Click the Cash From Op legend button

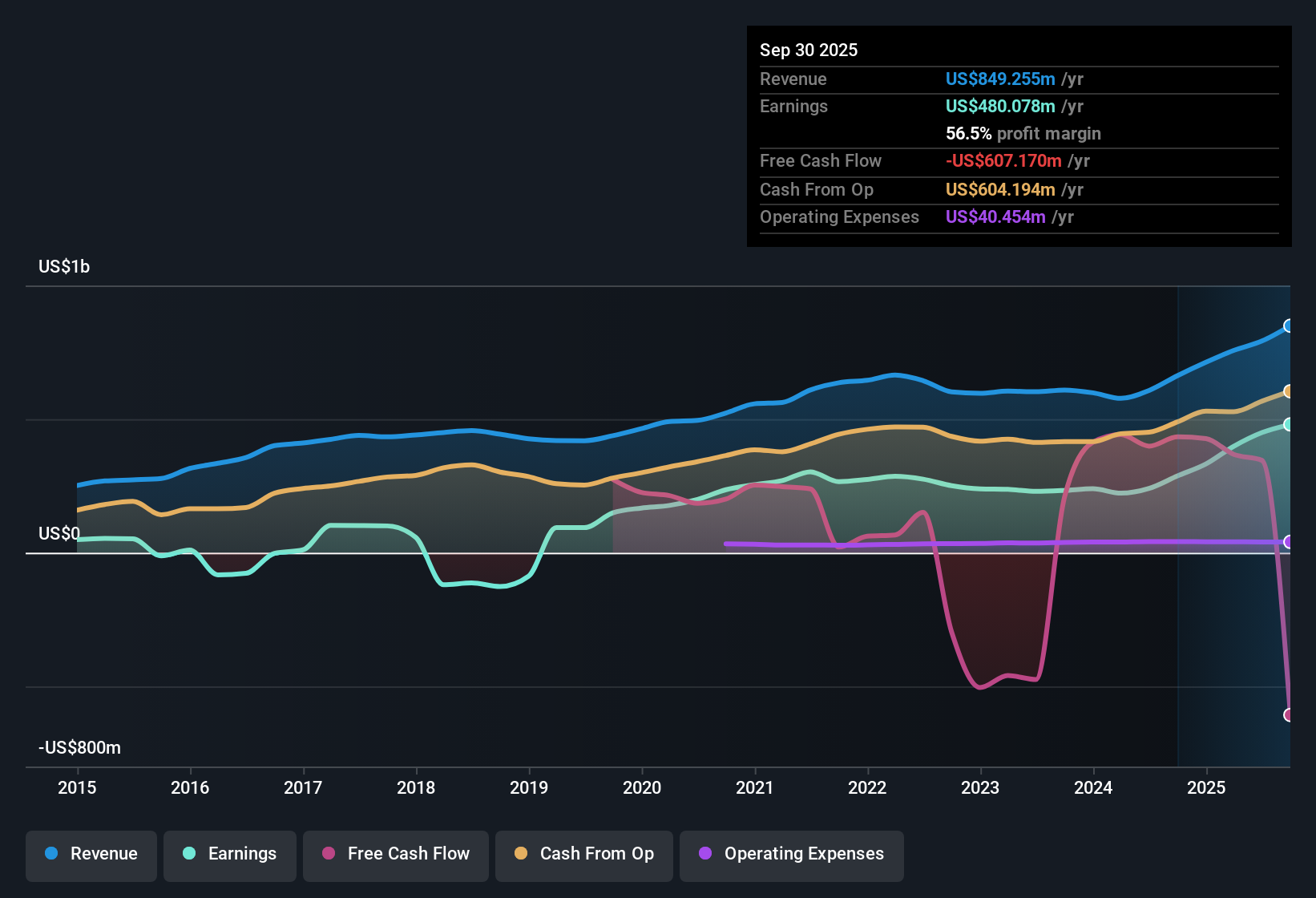(583, 854)
